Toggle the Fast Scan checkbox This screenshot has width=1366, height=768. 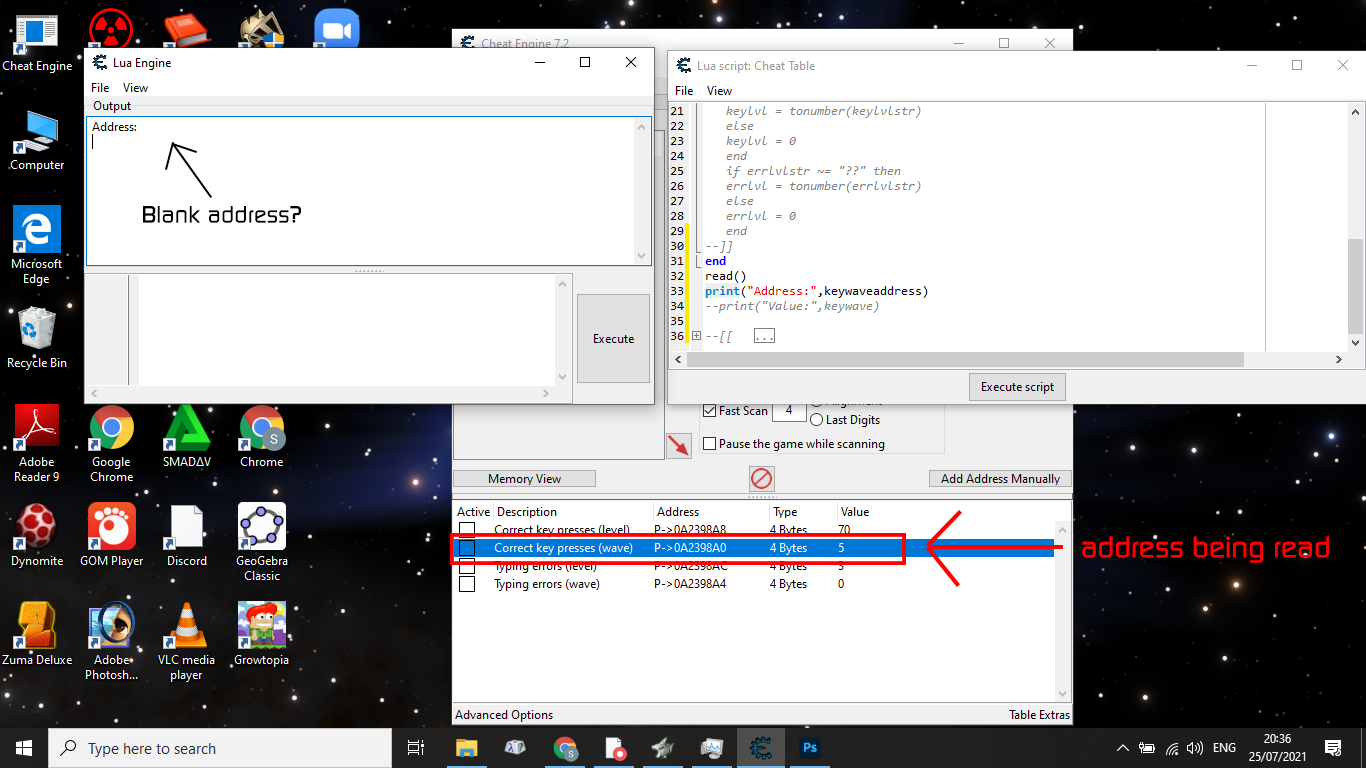click(x=710, y=411)
